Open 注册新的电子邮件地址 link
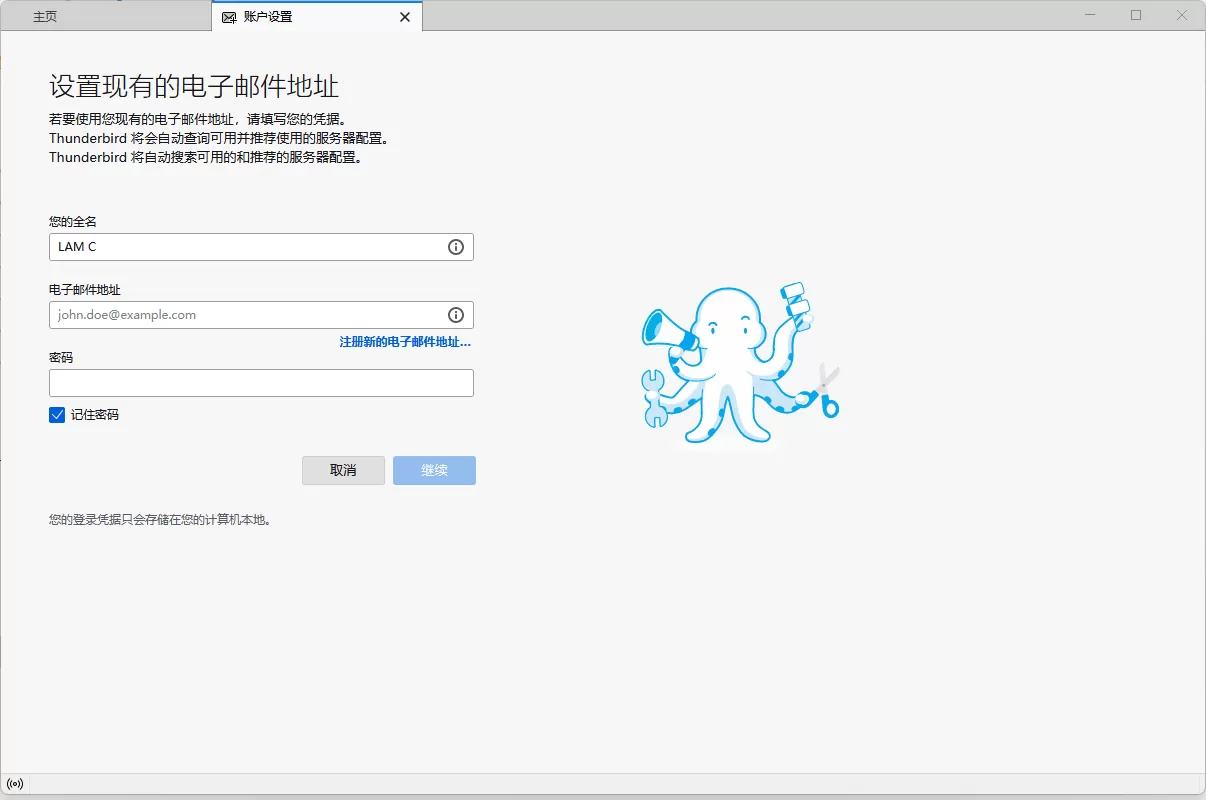The height and width of the screenshot is (800, 1206). 404,341
